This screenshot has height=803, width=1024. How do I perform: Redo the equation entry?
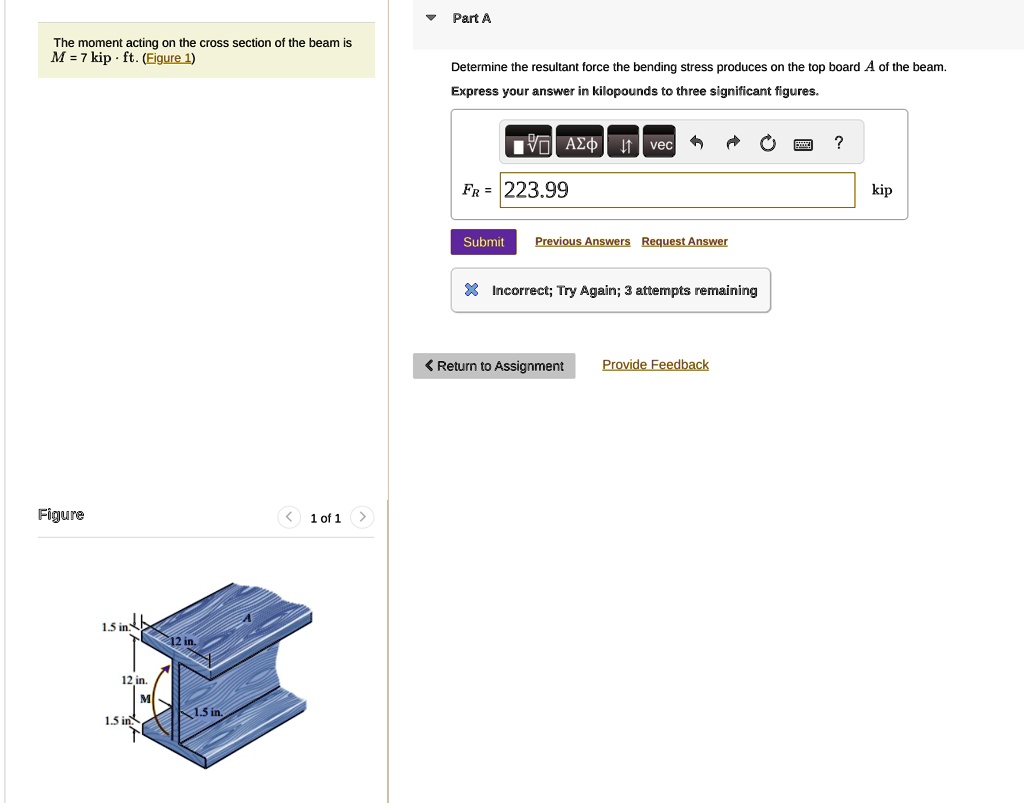(x=732, y=143)
